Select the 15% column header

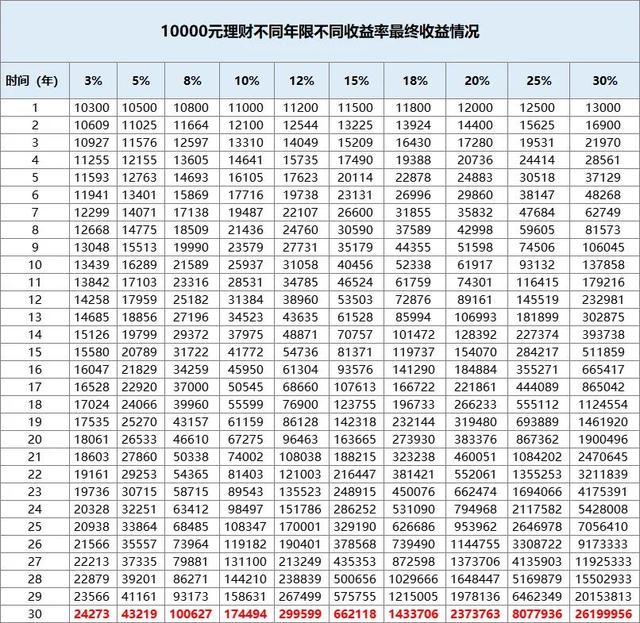click(356, 81)
